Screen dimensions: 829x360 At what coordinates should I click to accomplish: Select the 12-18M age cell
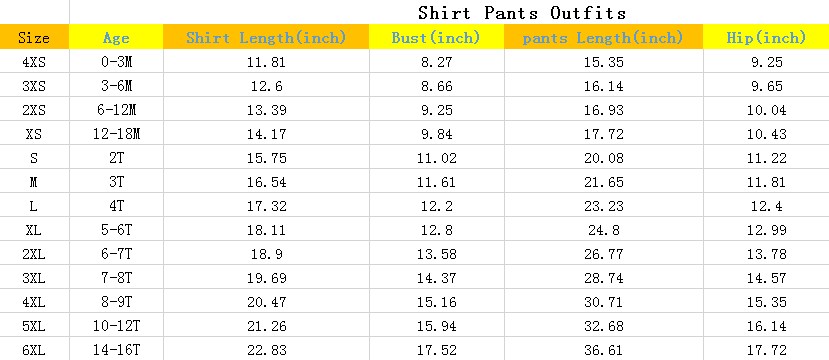(x=116, y=134)
